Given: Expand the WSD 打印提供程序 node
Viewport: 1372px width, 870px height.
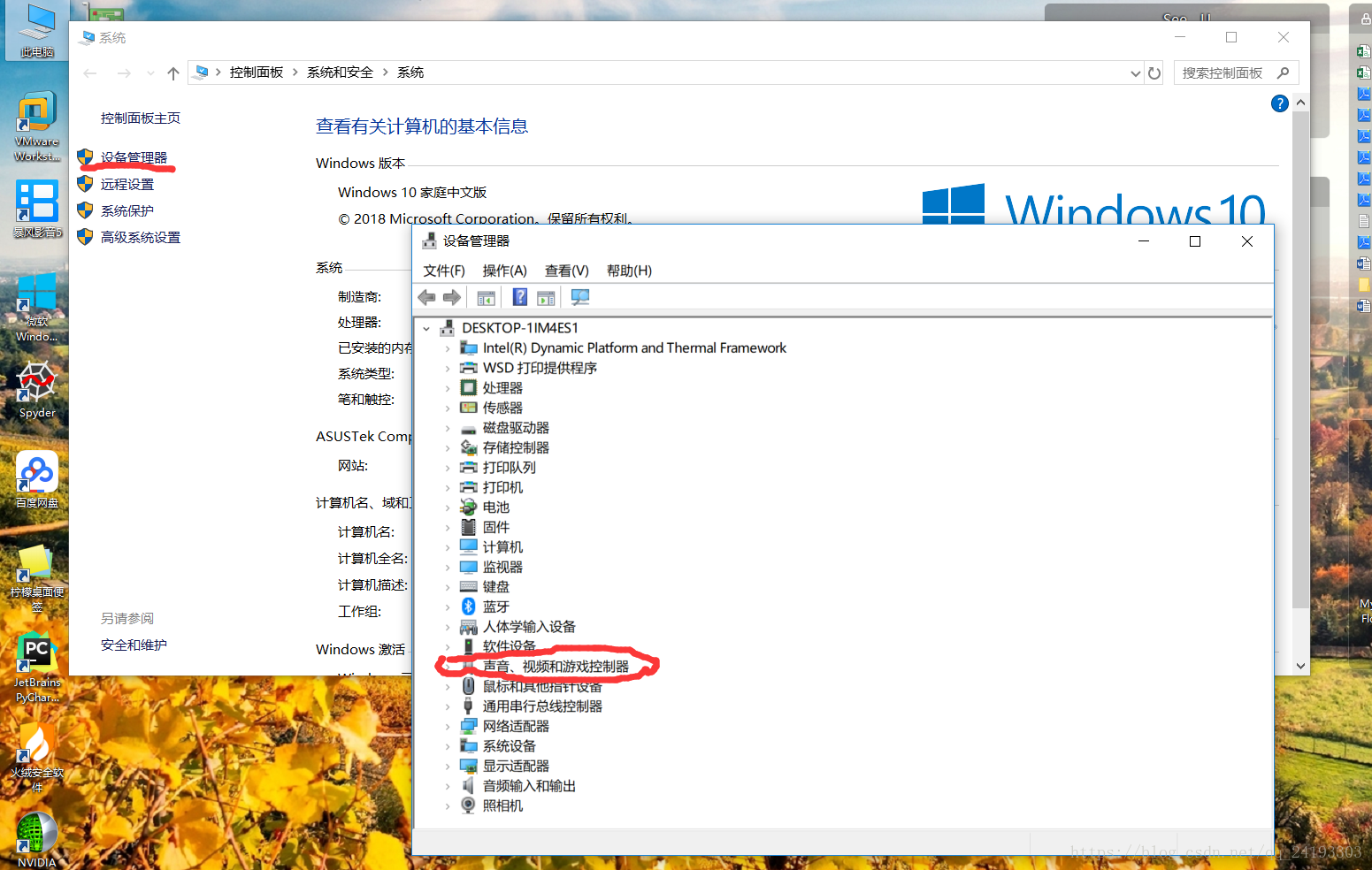Looking at the screenshot, I should click(x=448, y=368).
